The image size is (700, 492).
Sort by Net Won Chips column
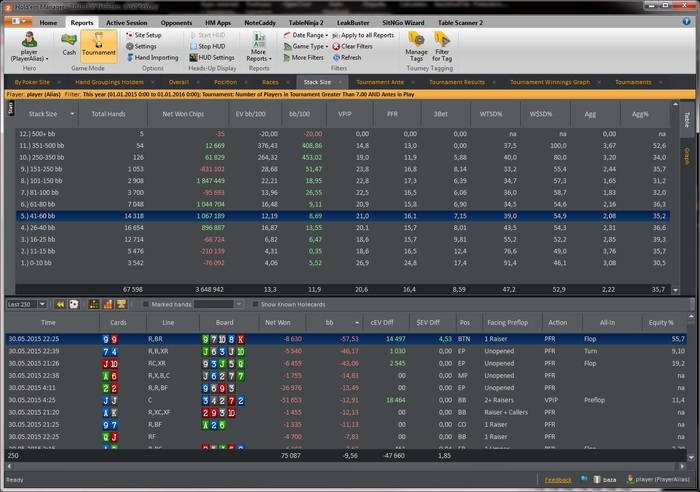pos(183,114)
